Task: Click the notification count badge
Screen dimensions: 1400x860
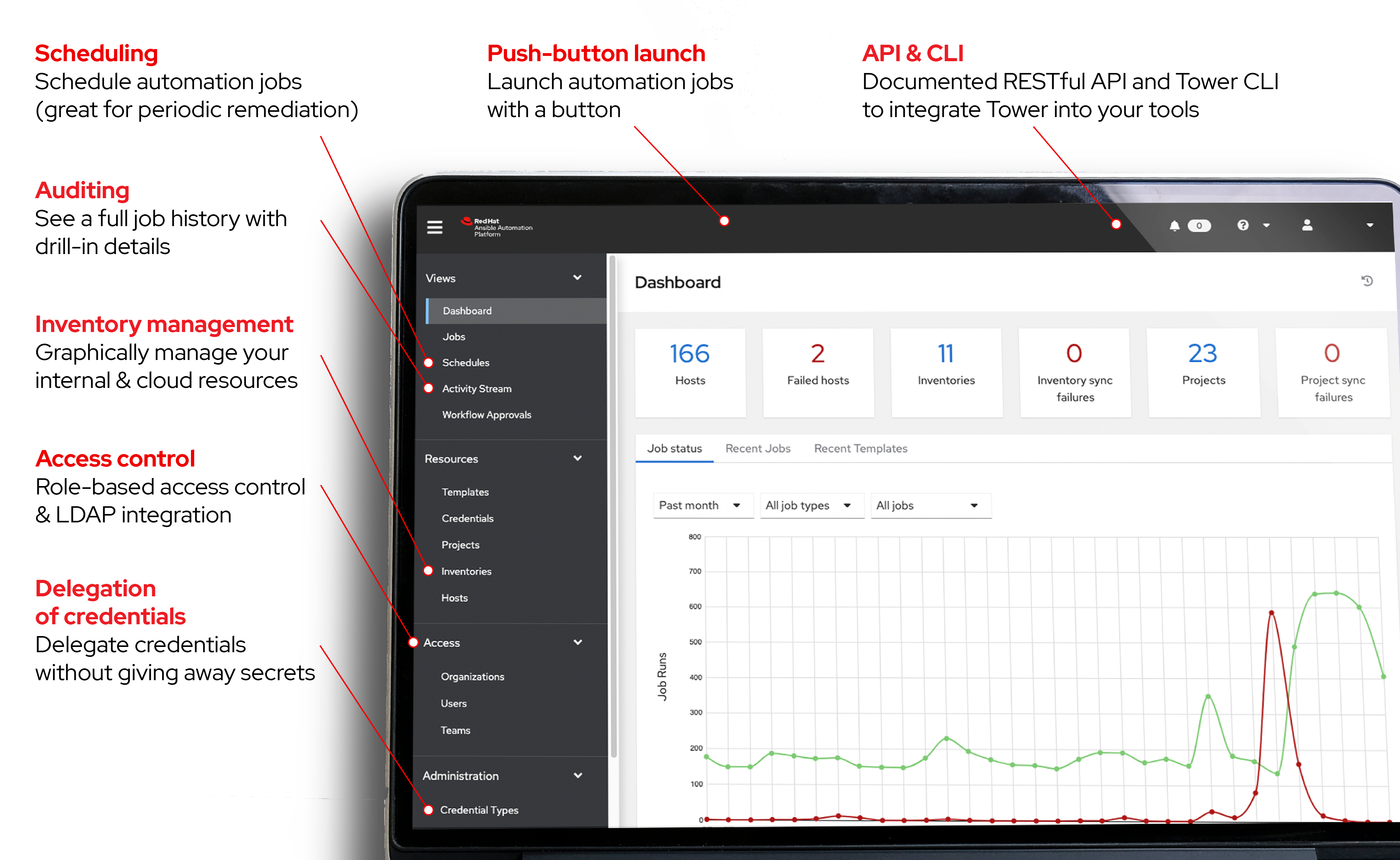Action: tap(1199, 226)
